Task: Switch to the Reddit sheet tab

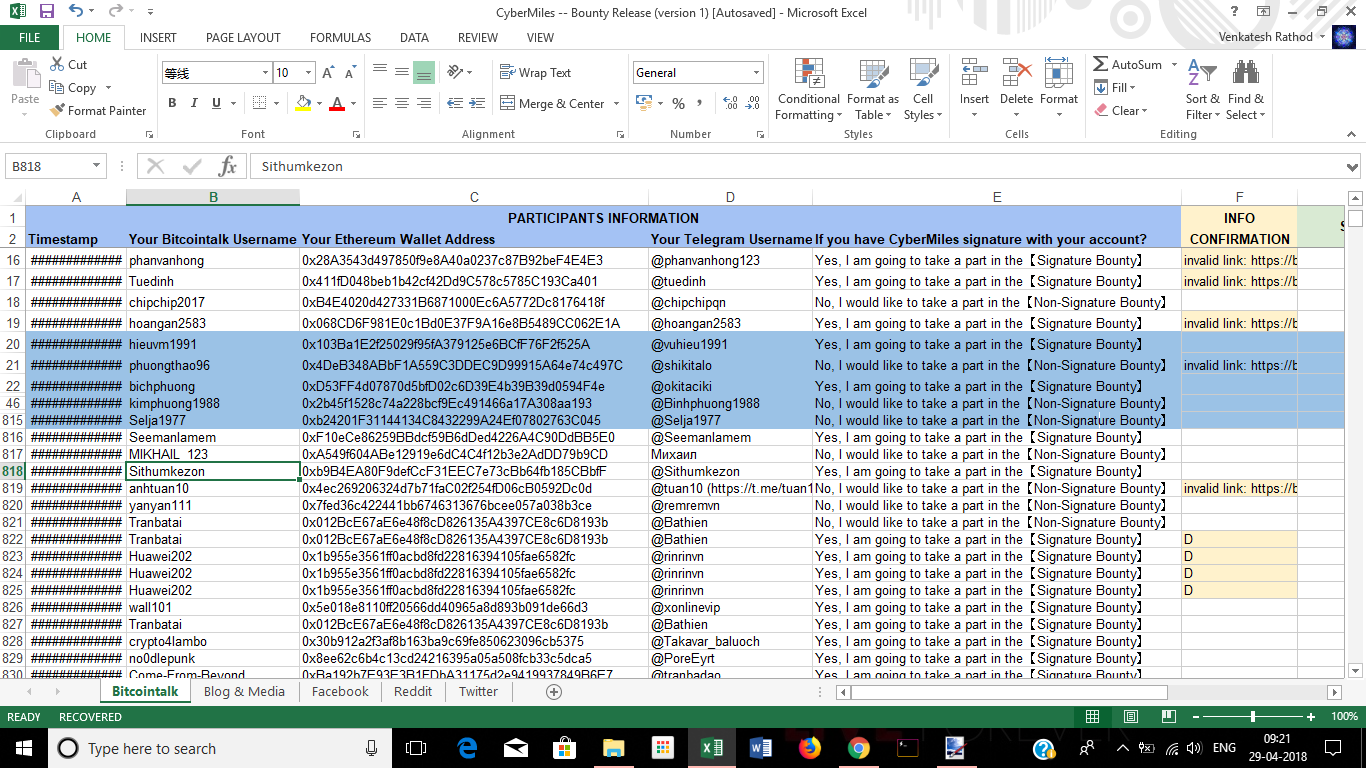Action: click(x=413, y=692)
